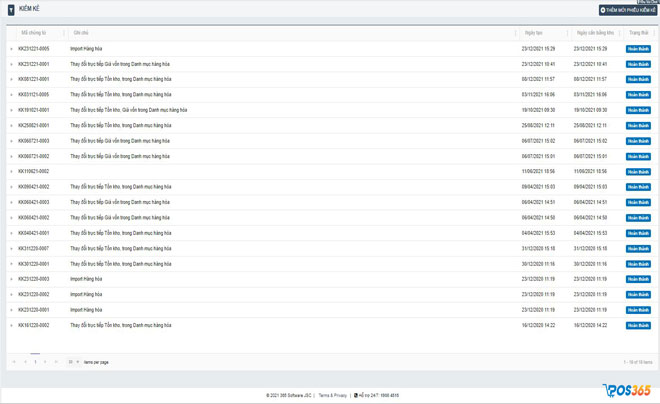
Task: Sort by the Ghi chú column header
Action: (x=81, y=33)
